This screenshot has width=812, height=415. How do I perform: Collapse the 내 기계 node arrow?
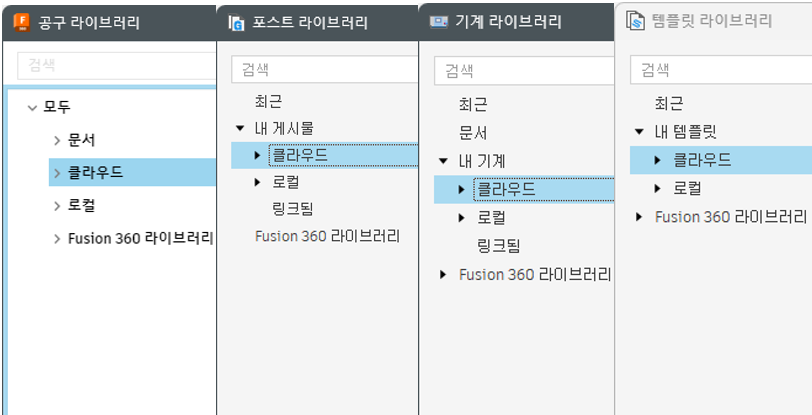point(443,161)
